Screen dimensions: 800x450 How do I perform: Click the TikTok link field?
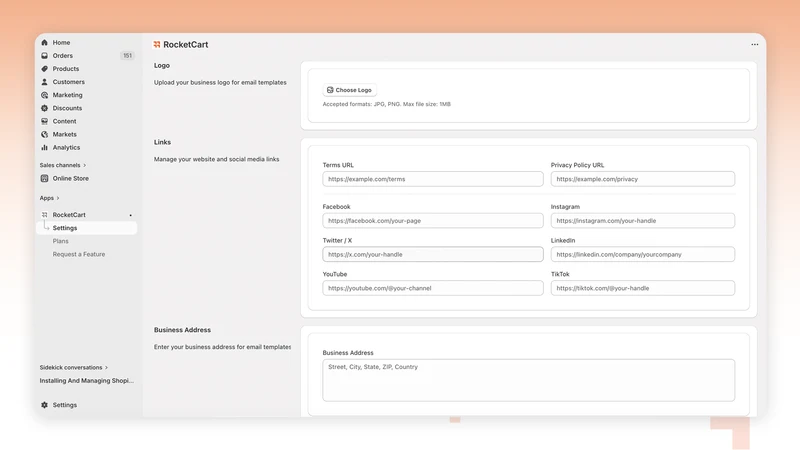pyautogui.click(x=643, y=288)
